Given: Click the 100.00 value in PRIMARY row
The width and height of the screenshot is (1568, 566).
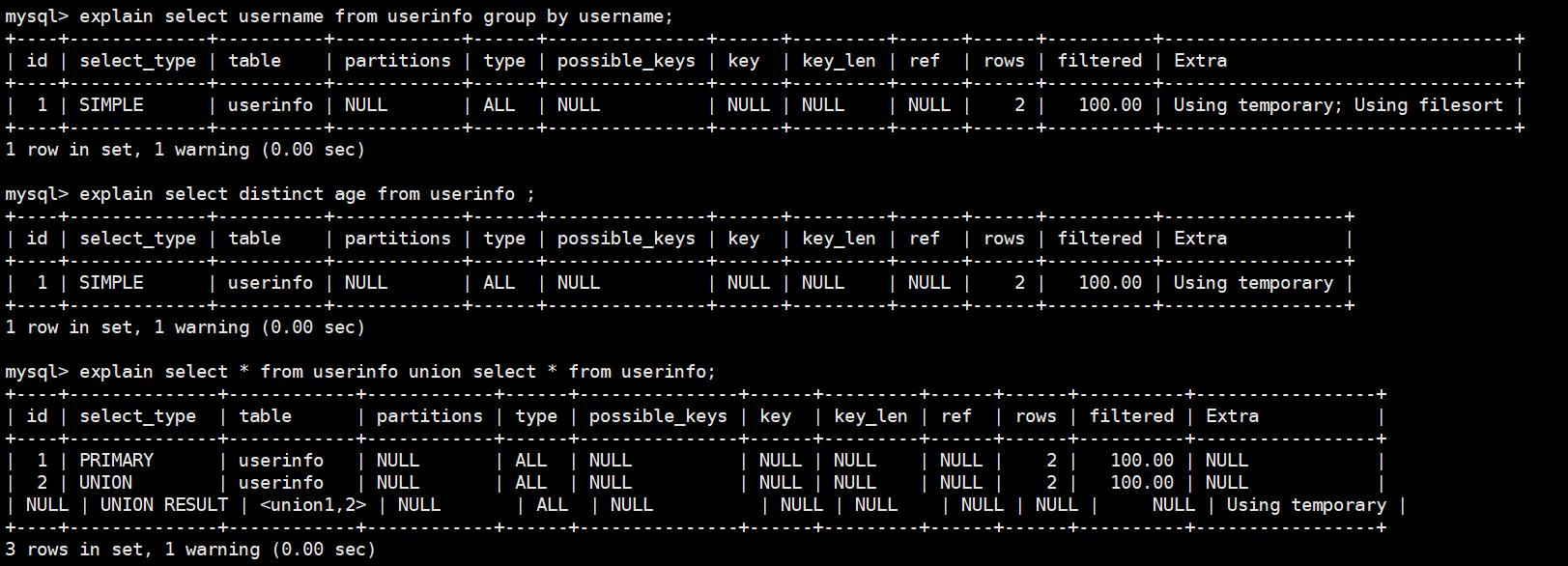Looking at the screenshot, I should pos(1142,461).
